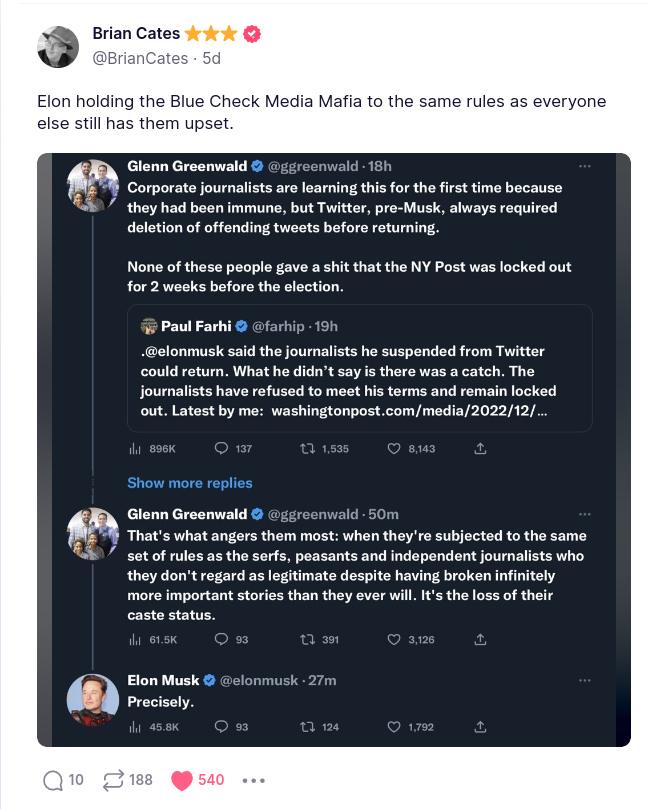Click Show more replies in the screenshot
This screenshot has height=809, width=665.
click(190, 483)
